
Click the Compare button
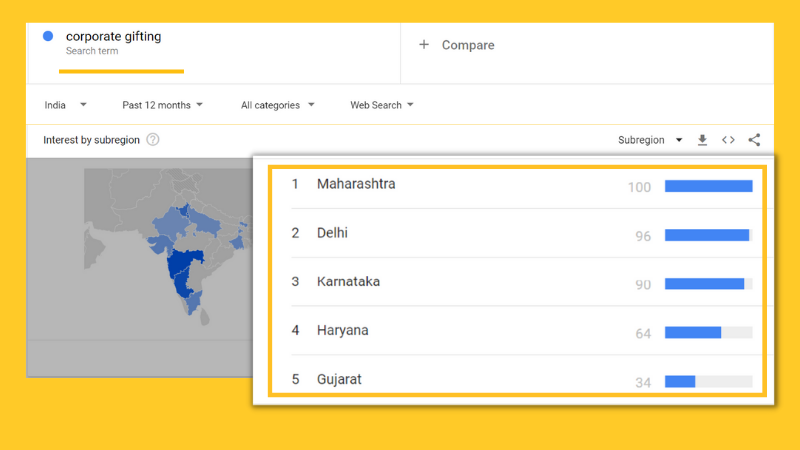[x=457, y=45]
